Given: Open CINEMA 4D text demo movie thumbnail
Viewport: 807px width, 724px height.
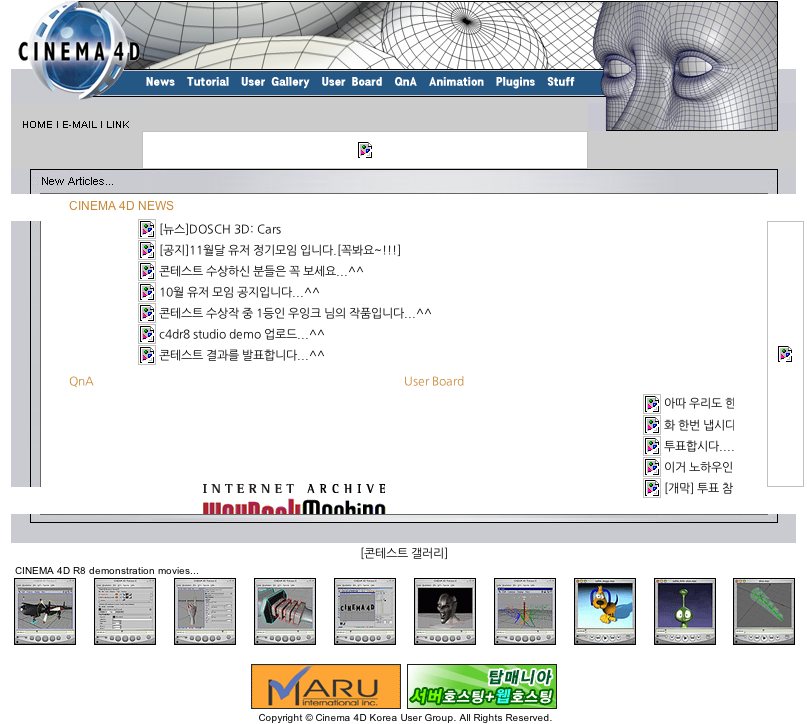Looking at the screenshot, I should coord(365,611).
